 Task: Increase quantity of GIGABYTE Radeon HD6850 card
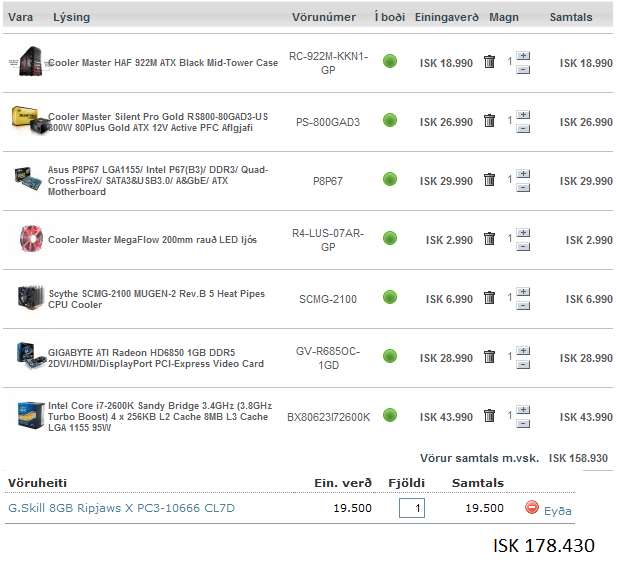pyautogui.click(x=523, y=351)
